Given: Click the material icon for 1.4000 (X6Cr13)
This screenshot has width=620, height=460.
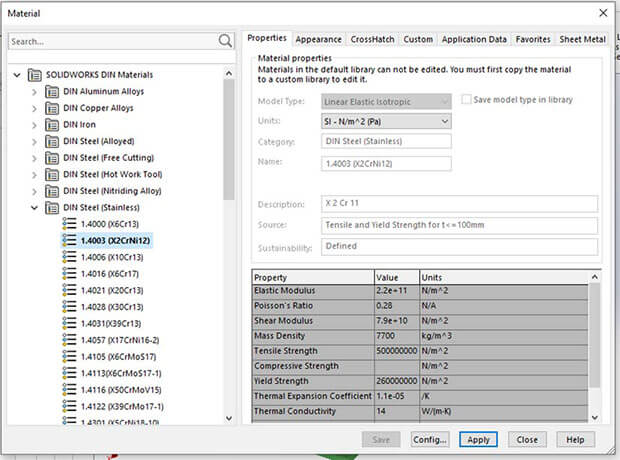Looking at the screenshot, I should pos(69,224).
